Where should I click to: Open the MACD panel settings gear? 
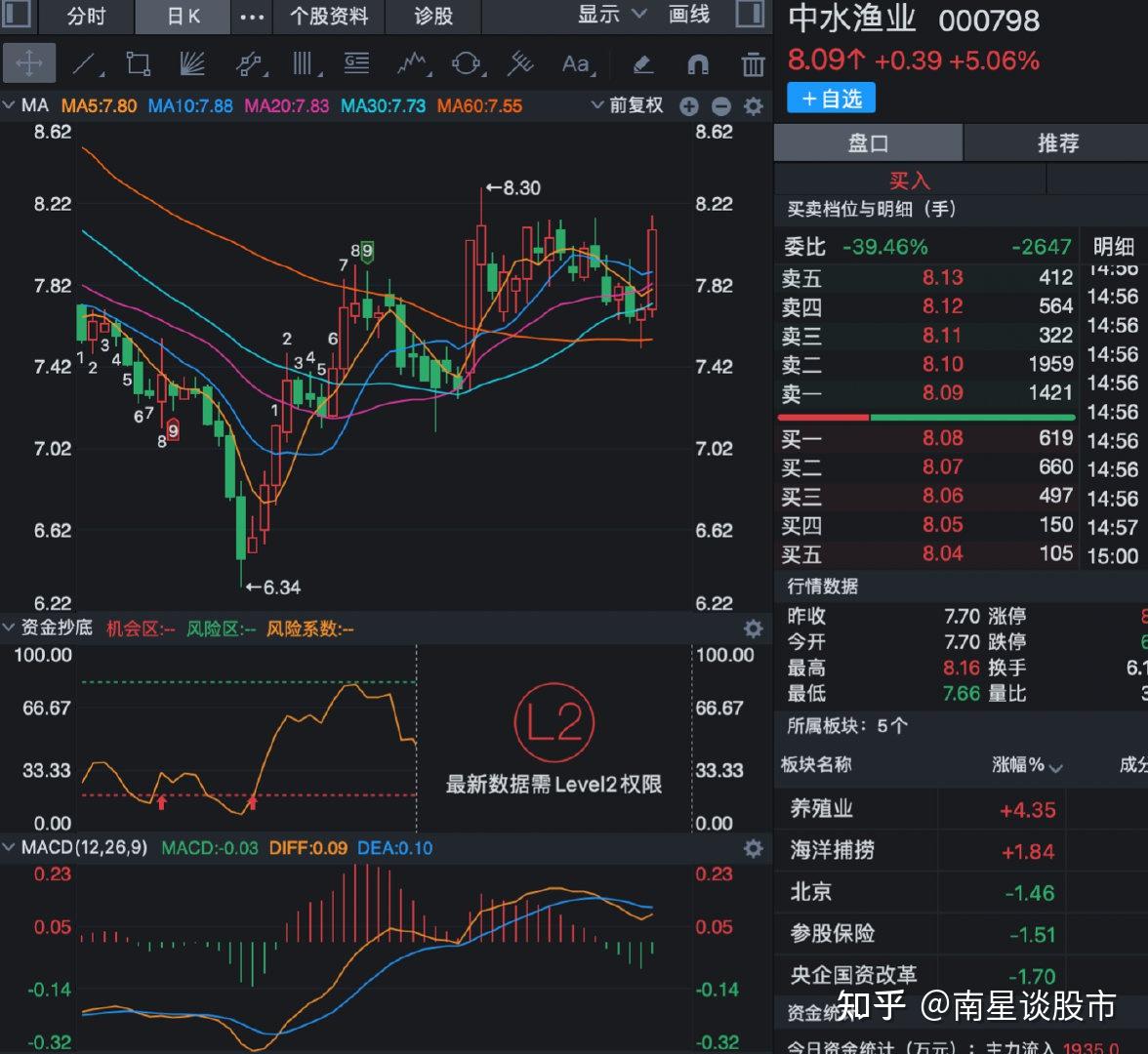[753, 849]
